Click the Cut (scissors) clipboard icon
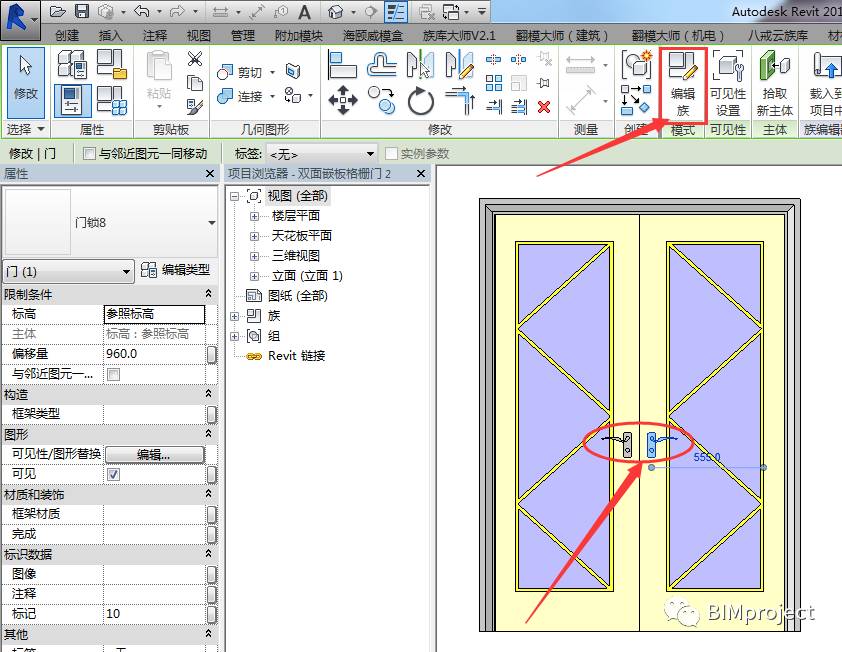Image resolution: width=842 pixels, height=652 pixels. click(195, 59)
